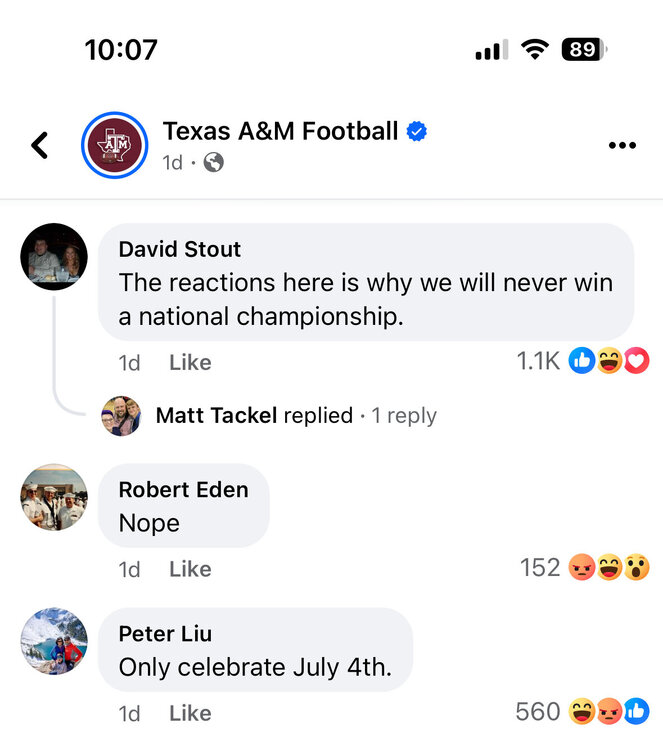
Task: Tap the battery indicator in status bar
Action: point(584,49)
